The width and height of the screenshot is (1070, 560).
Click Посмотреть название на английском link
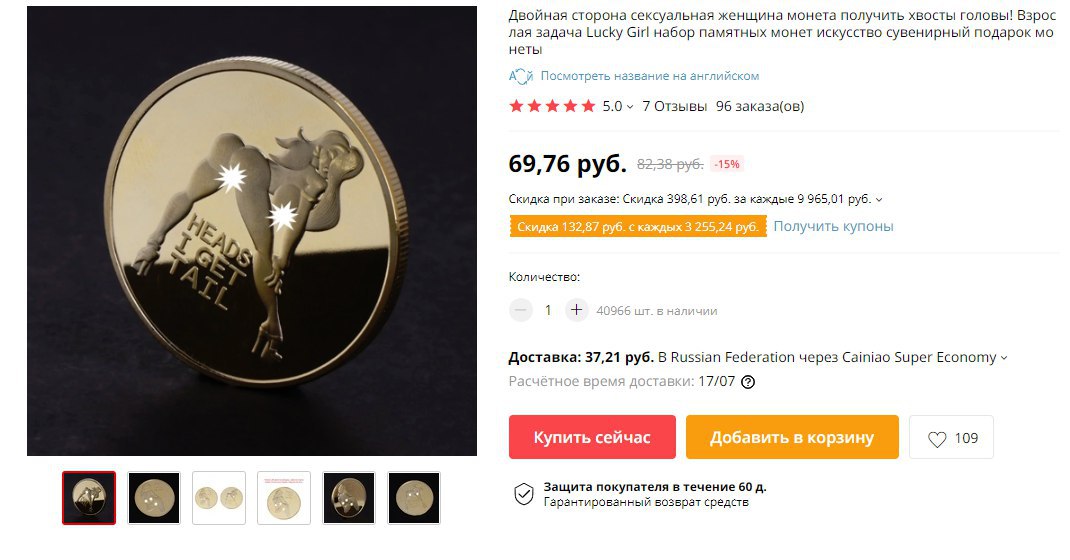point(650,76)
